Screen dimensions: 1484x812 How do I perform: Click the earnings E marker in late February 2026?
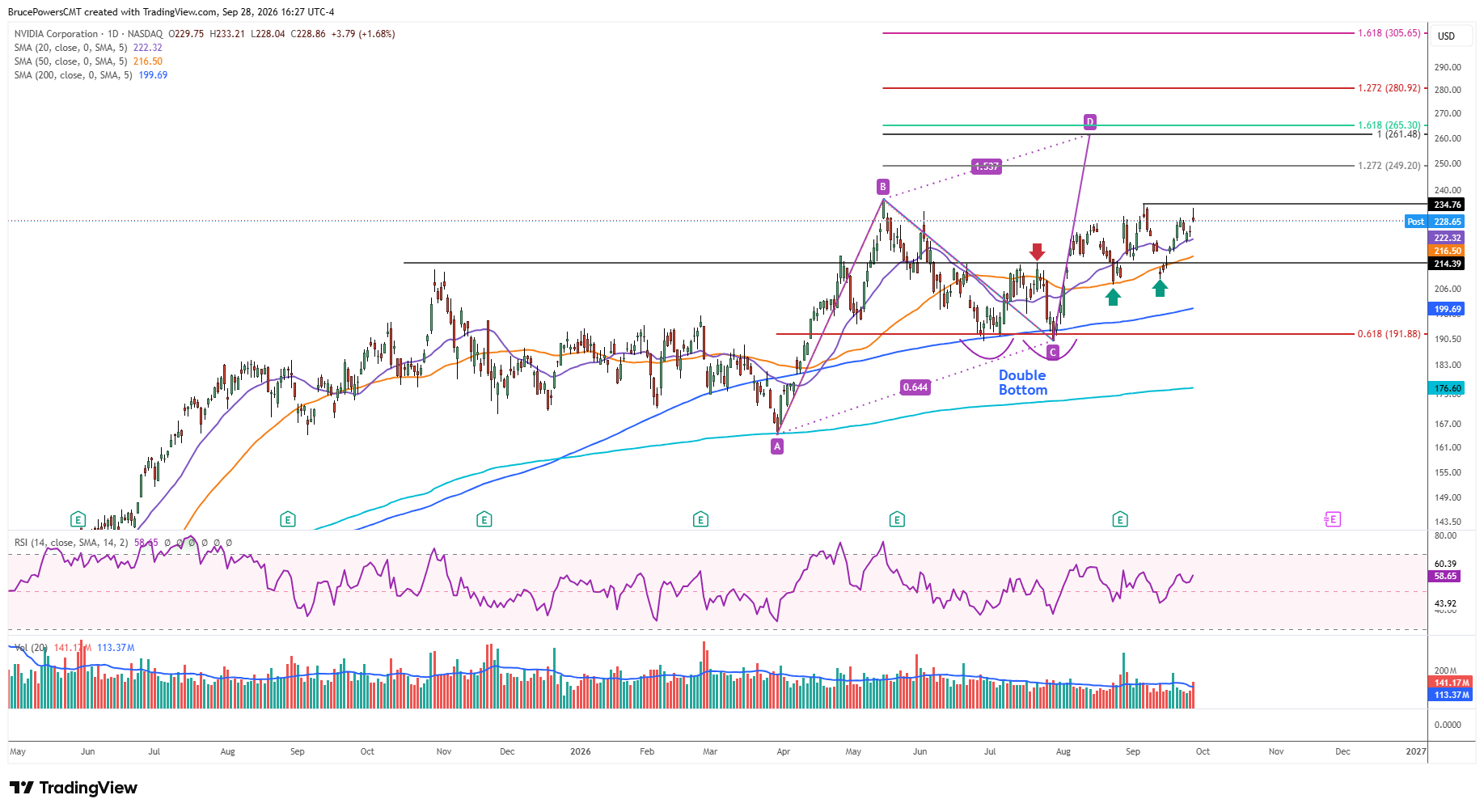coord(701,519)
